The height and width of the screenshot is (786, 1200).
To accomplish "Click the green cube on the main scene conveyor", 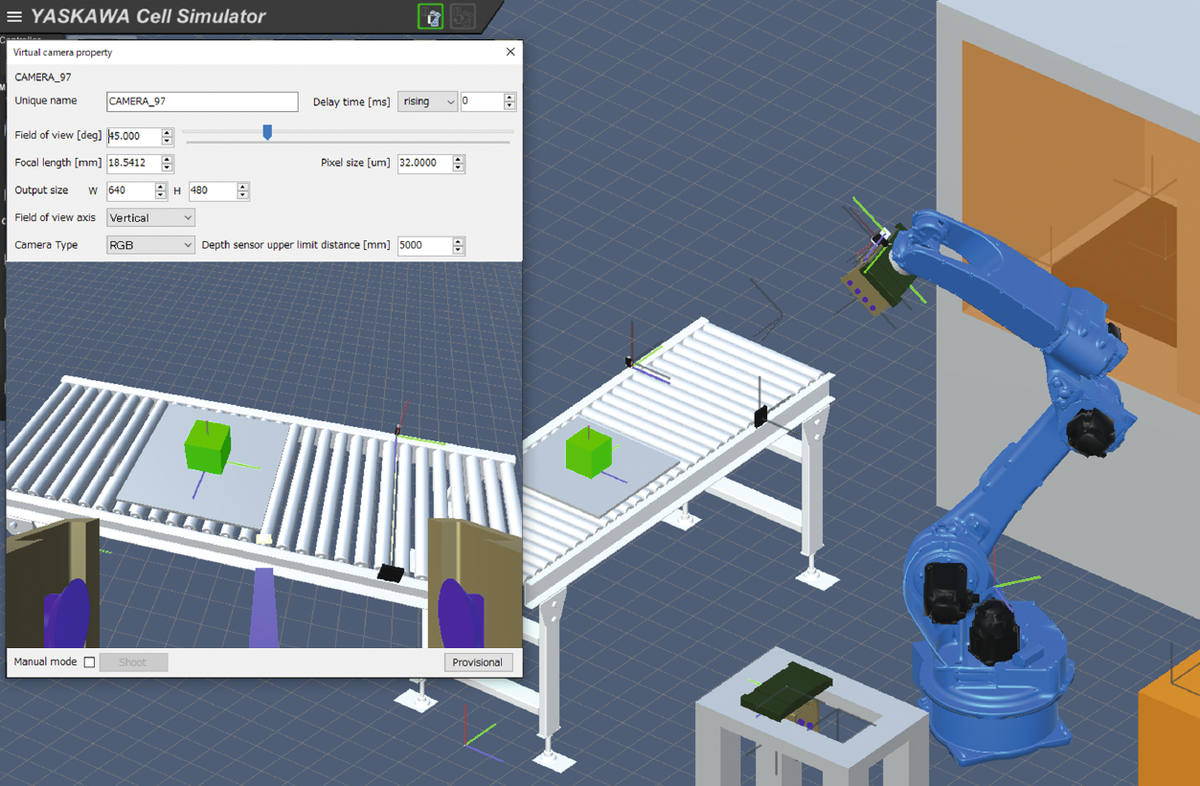I will [586, 454].
